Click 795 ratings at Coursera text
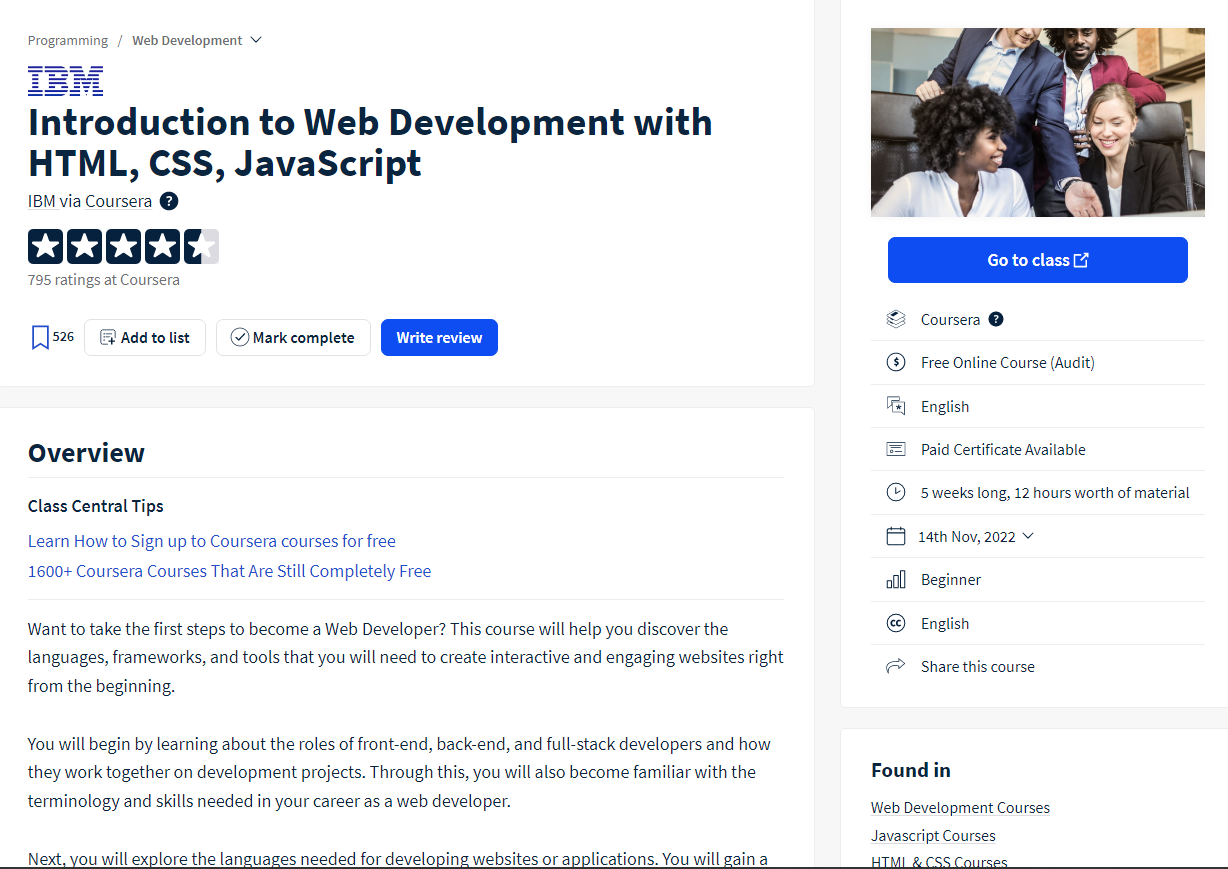The width and height of the screenshot is (1228, 869). click(104, 280)
